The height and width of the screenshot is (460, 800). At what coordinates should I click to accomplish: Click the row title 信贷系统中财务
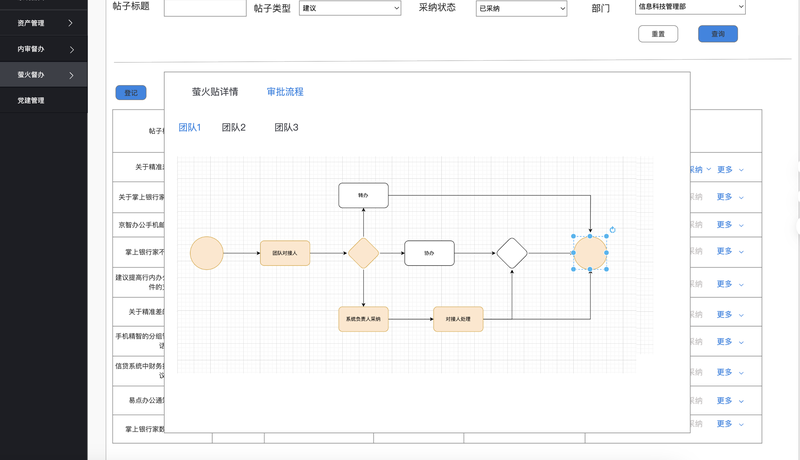click(x=140, y=370)
